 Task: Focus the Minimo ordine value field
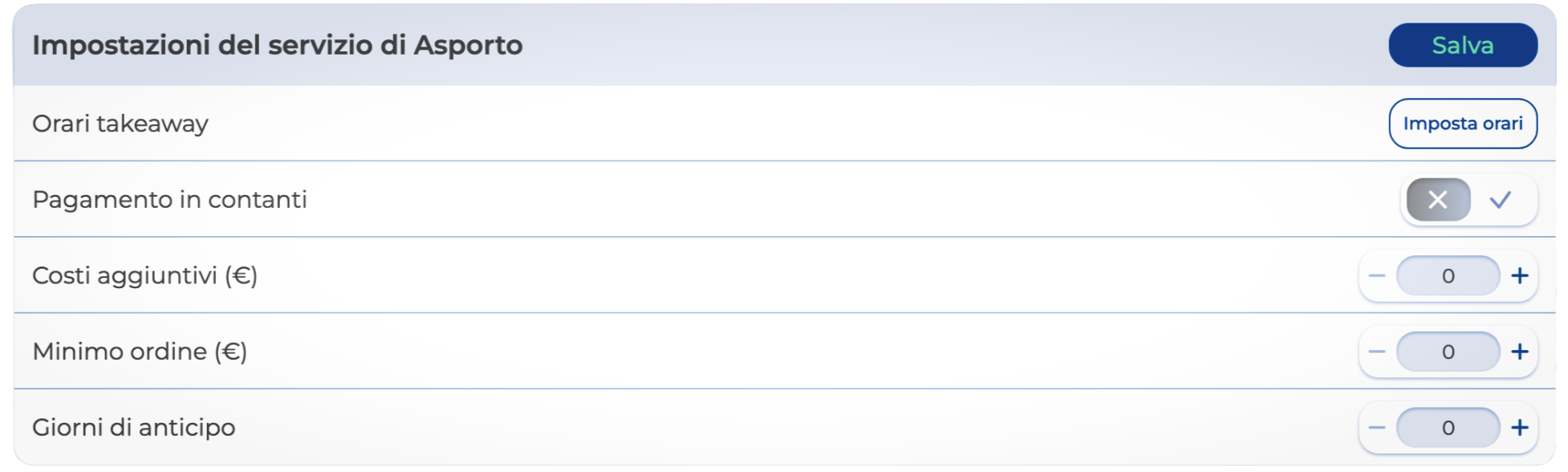point(1448,352)
